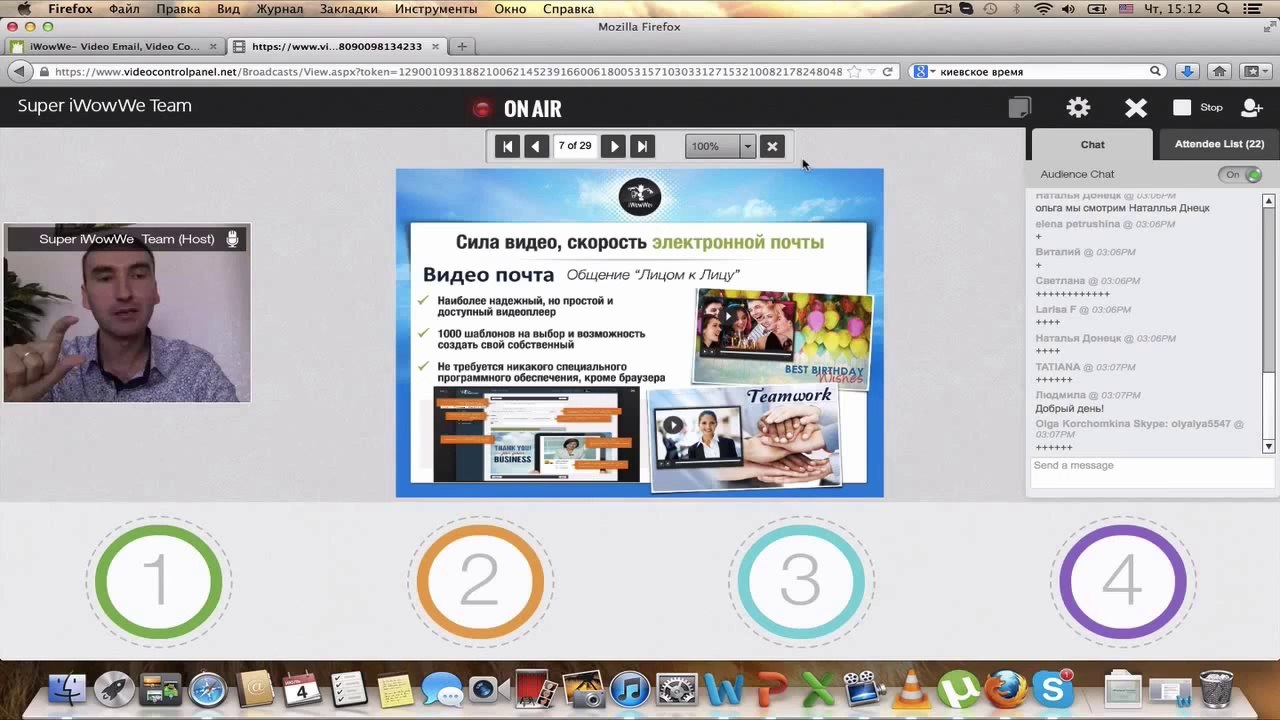The image size is (1280, 720).
Task: Jump to last slide
Action: point(642,146)
